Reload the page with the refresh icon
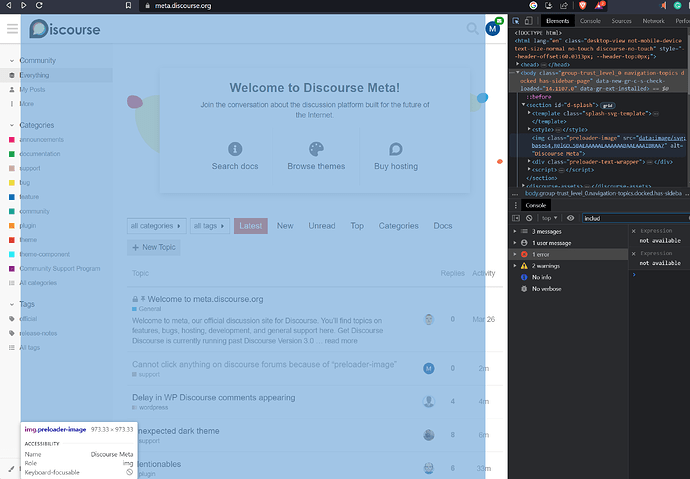Viewport: 690px width, 479px height. pyautogui.click(x=39, y=5)
